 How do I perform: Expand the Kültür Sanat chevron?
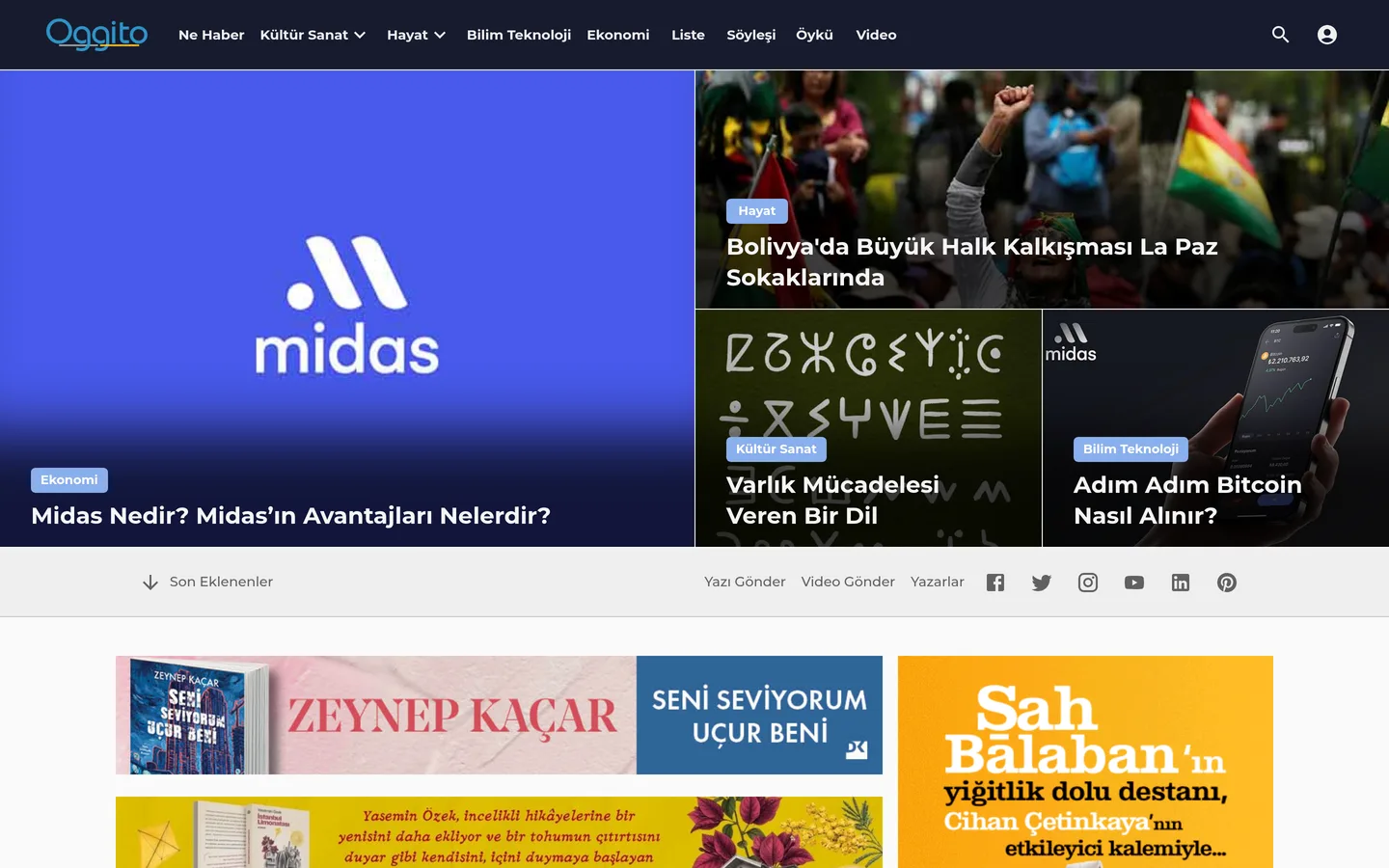(360, 35)
